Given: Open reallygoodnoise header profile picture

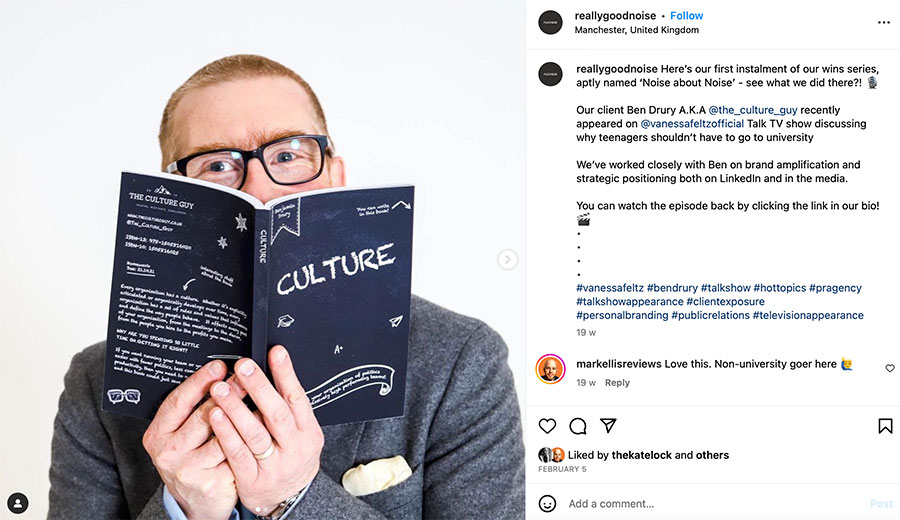Looking at the screenshot, I should [550, 22].
